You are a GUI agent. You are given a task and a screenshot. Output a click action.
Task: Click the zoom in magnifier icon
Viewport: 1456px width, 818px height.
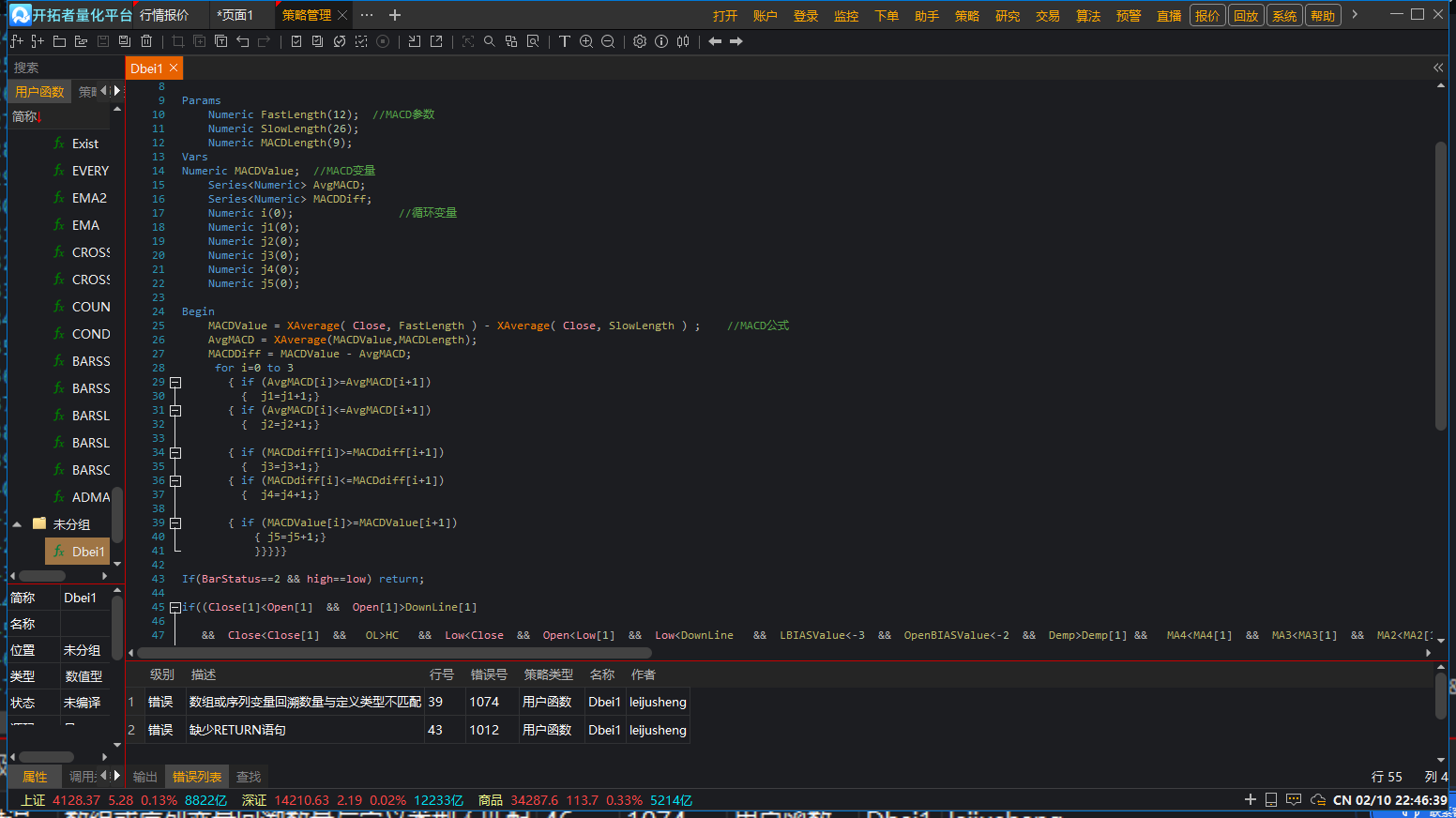click(586, 41)
